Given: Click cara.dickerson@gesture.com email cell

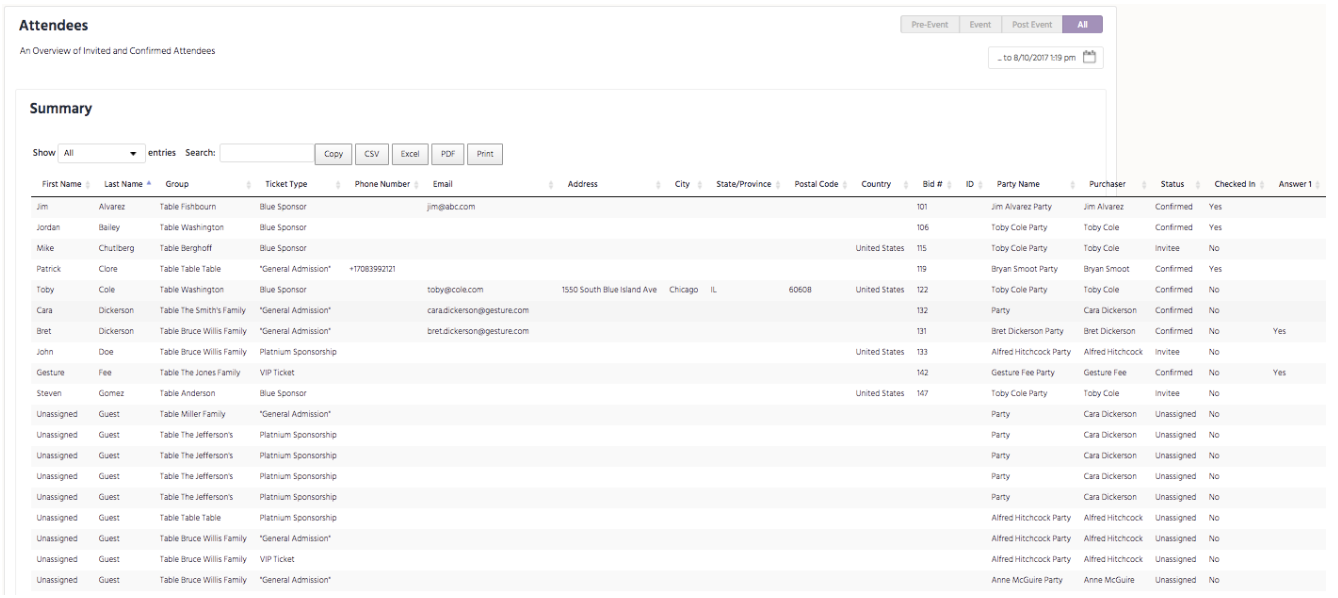Looking at the screenshot, I should [x=478, y=310].
